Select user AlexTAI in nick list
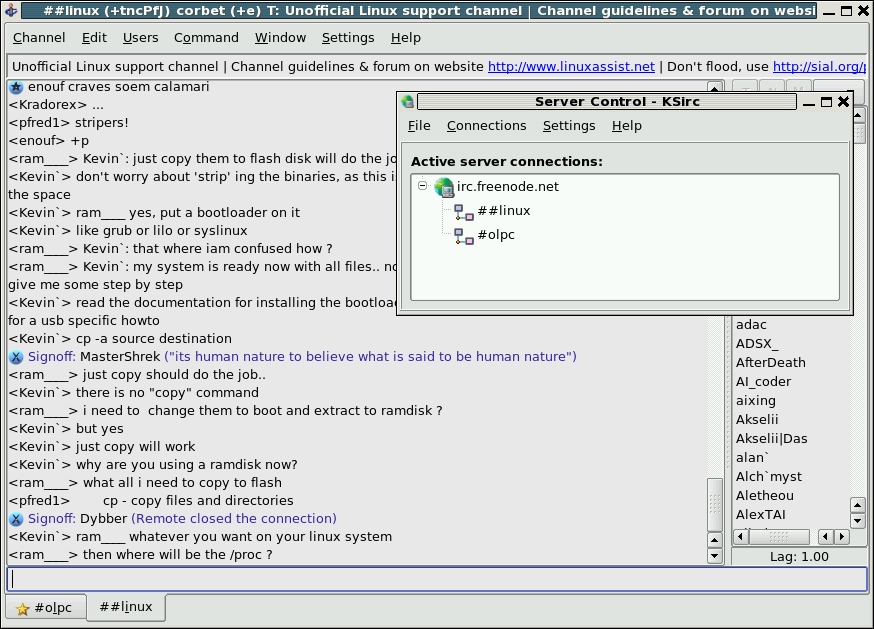This screenshot has height=629, width=874. point(761,514)
